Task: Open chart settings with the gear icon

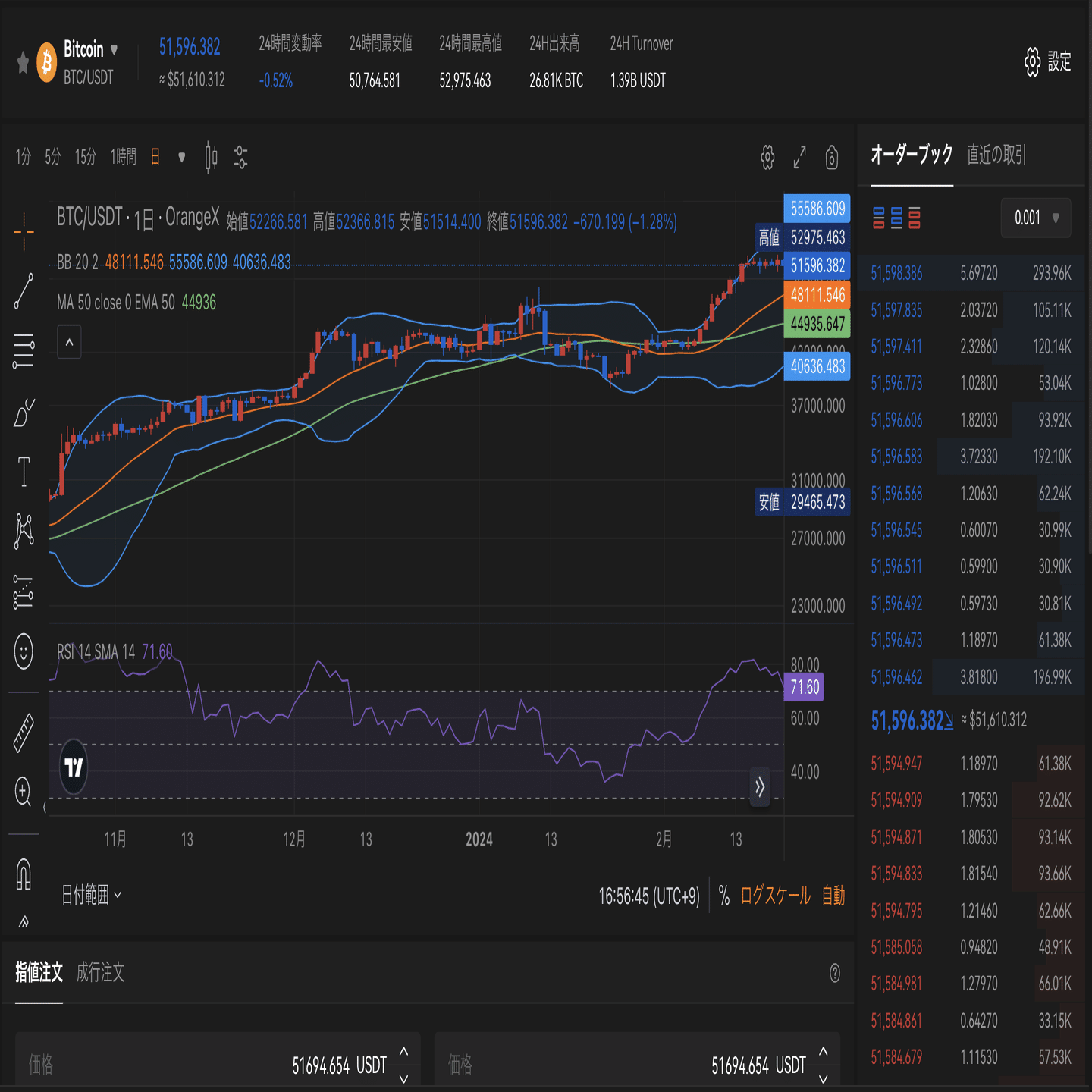Action: [x=766, y=158]
